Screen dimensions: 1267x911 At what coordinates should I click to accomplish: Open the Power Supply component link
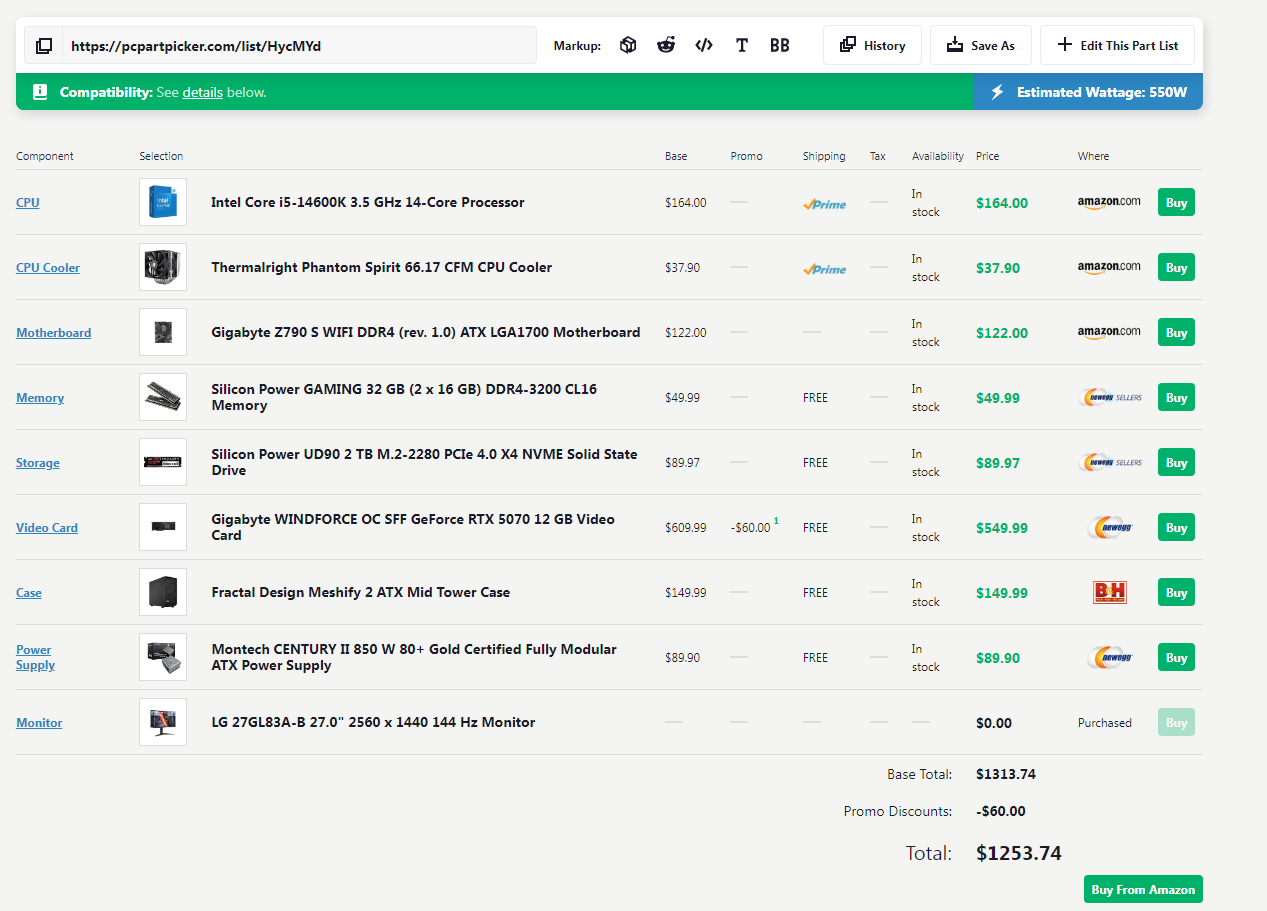click(35, 657)
